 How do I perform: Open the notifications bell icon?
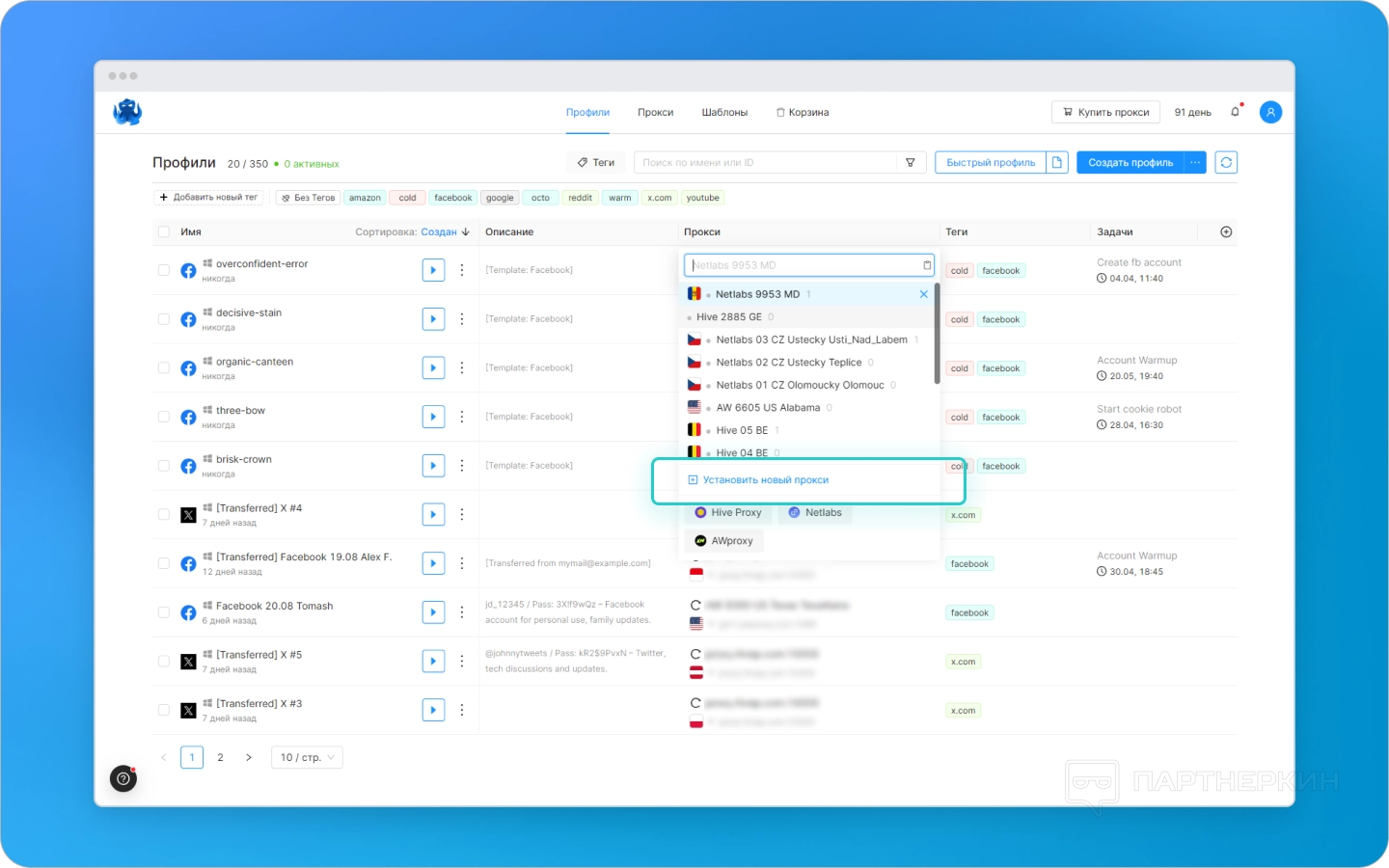[x=1235, y=112]
